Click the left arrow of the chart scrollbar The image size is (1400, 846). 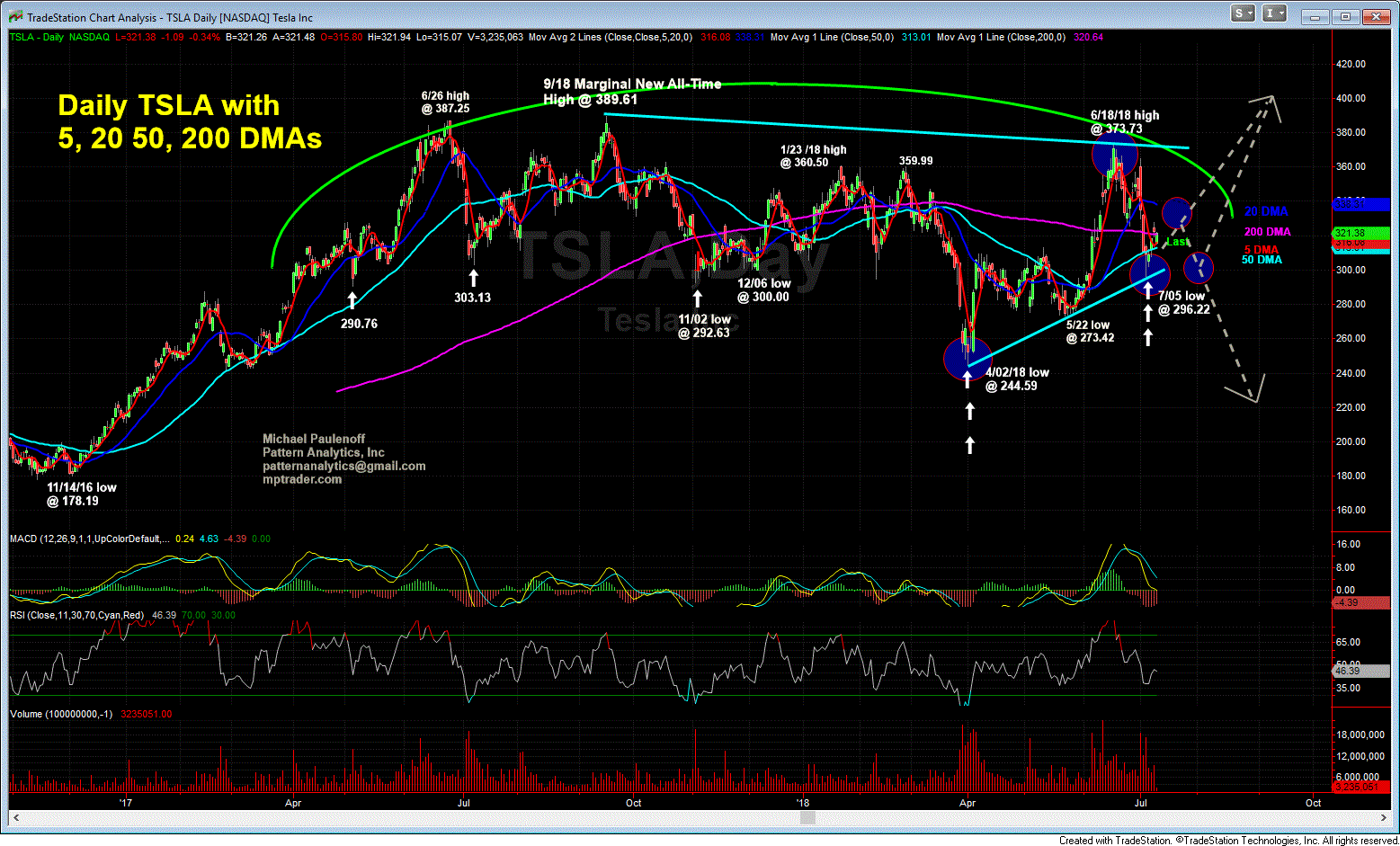[x=15, y=817]
